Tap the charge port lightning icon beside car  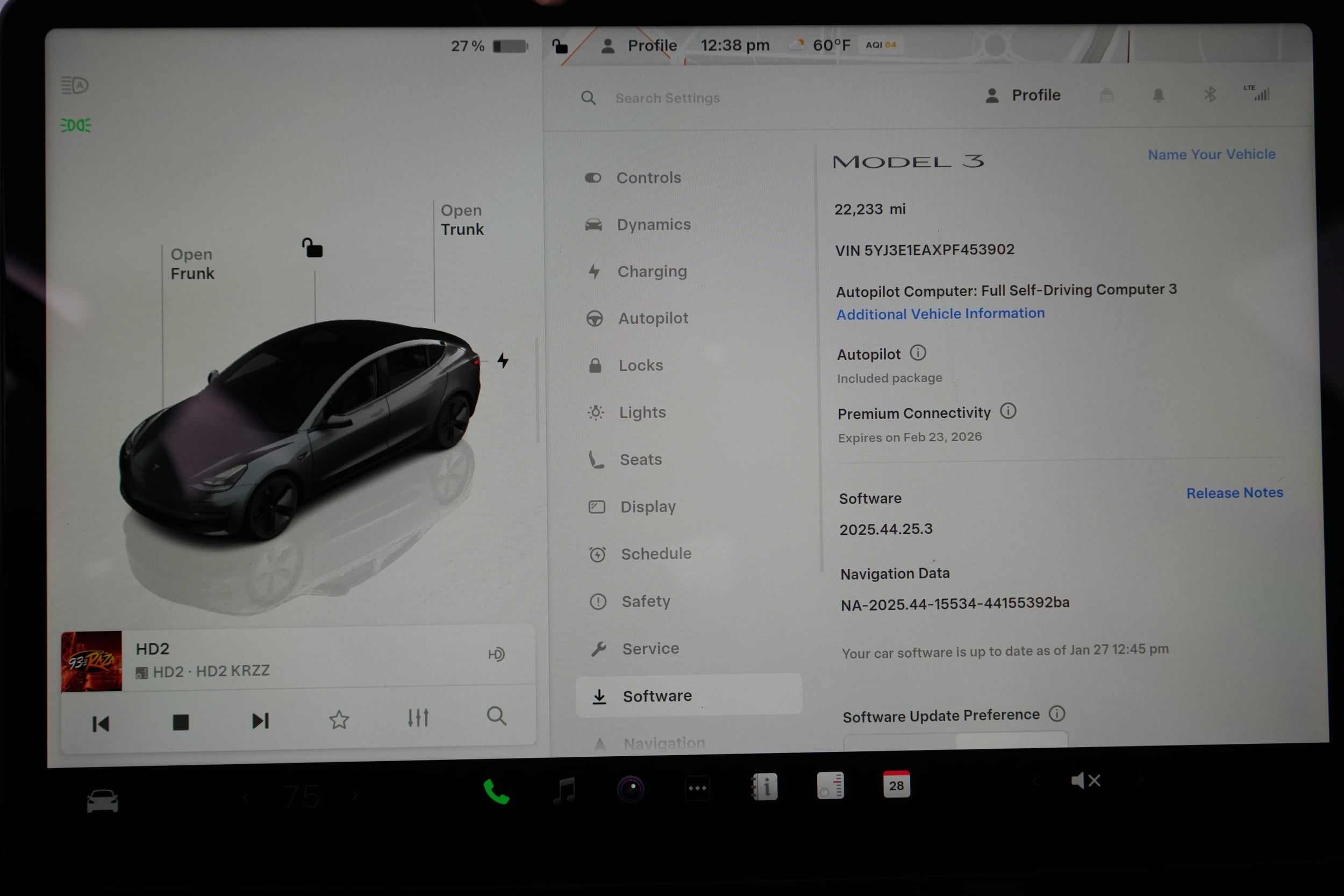point(503,360)
